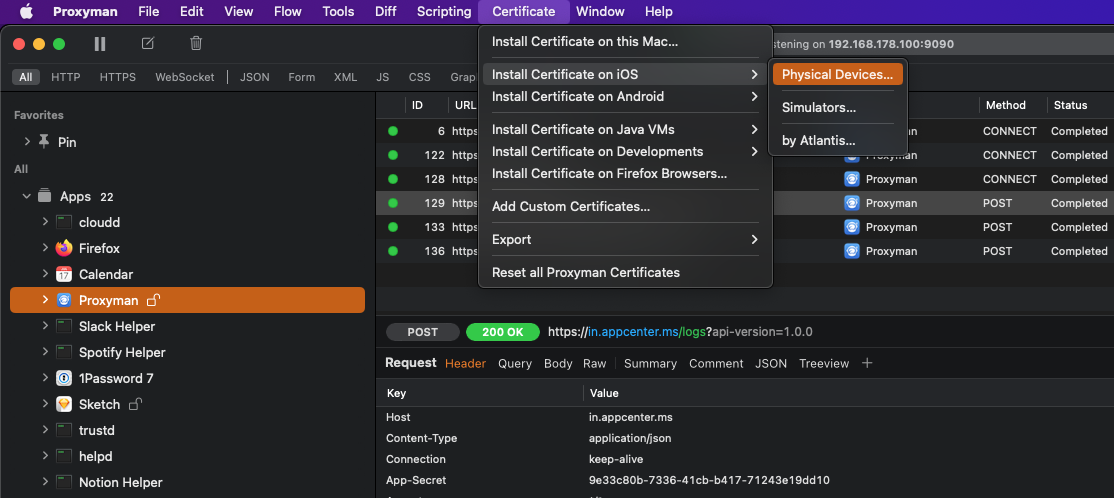1114x498 pixels.
Task: Click the pause recording icon in toolbar
Action: pos(99,44)
